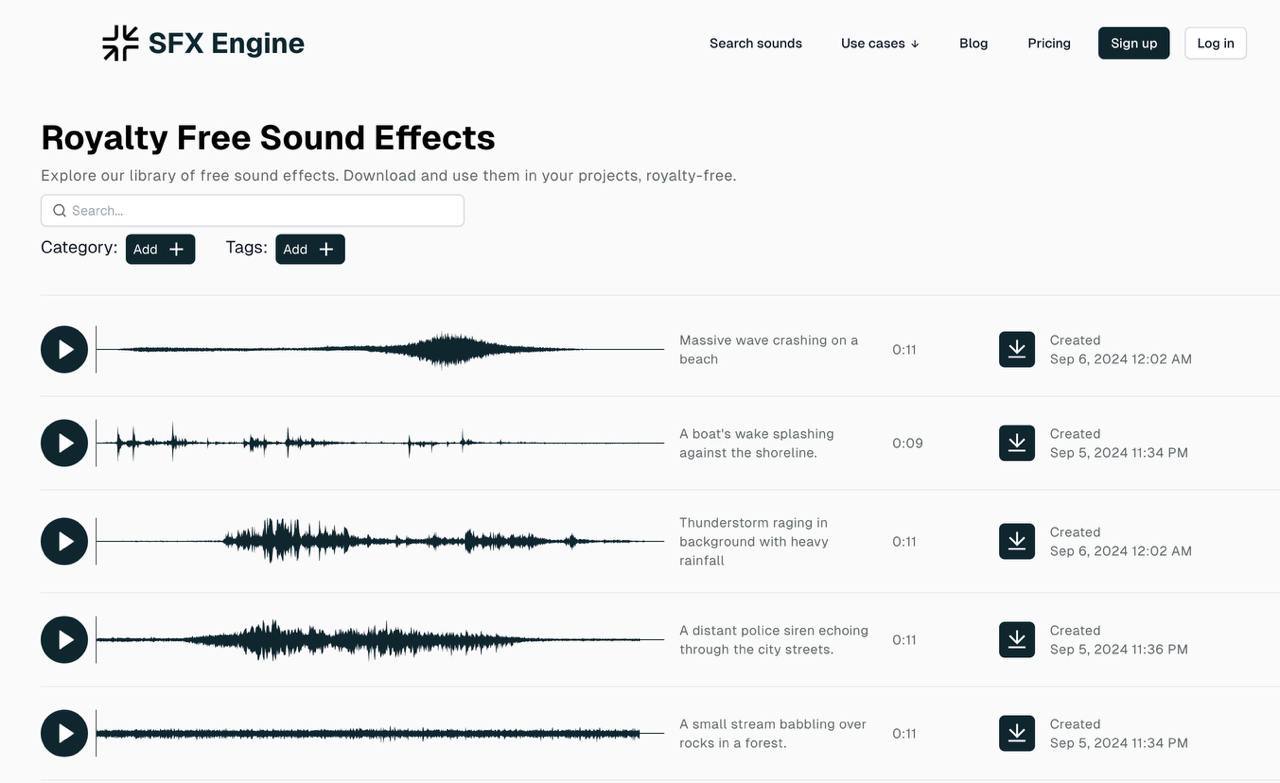Image resolution: width=1280 pixels, height=783 pixels.
Task: Expand the Use cases dropdown menu
Action: tap(879, 43)
